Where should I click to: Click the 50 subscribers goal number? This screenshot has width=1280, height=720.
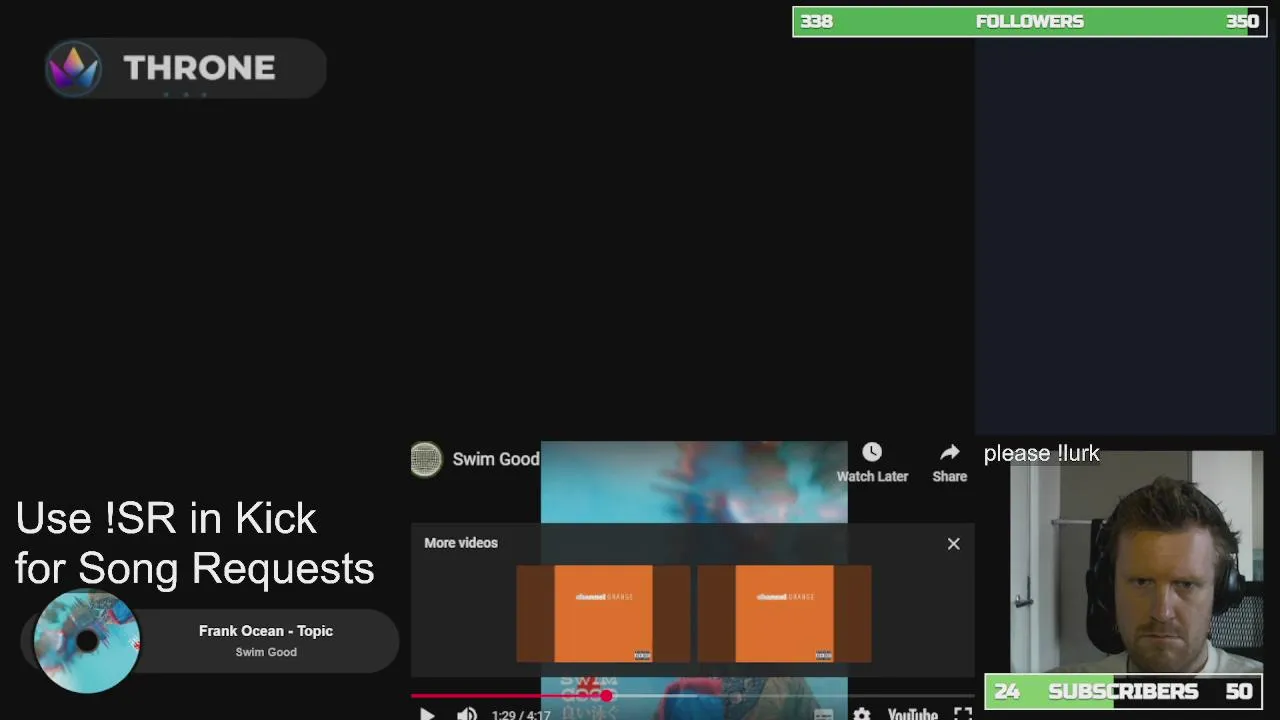pyautogui.click(x=1239, y=691)
